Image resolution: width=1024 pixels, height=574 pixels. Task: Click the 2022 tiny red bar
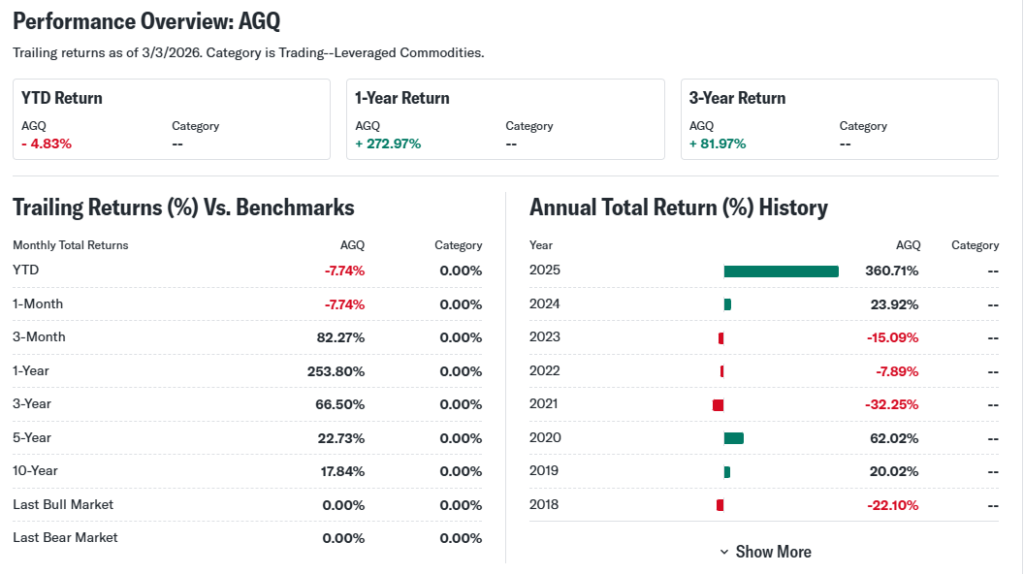click(x=722, y=371)
